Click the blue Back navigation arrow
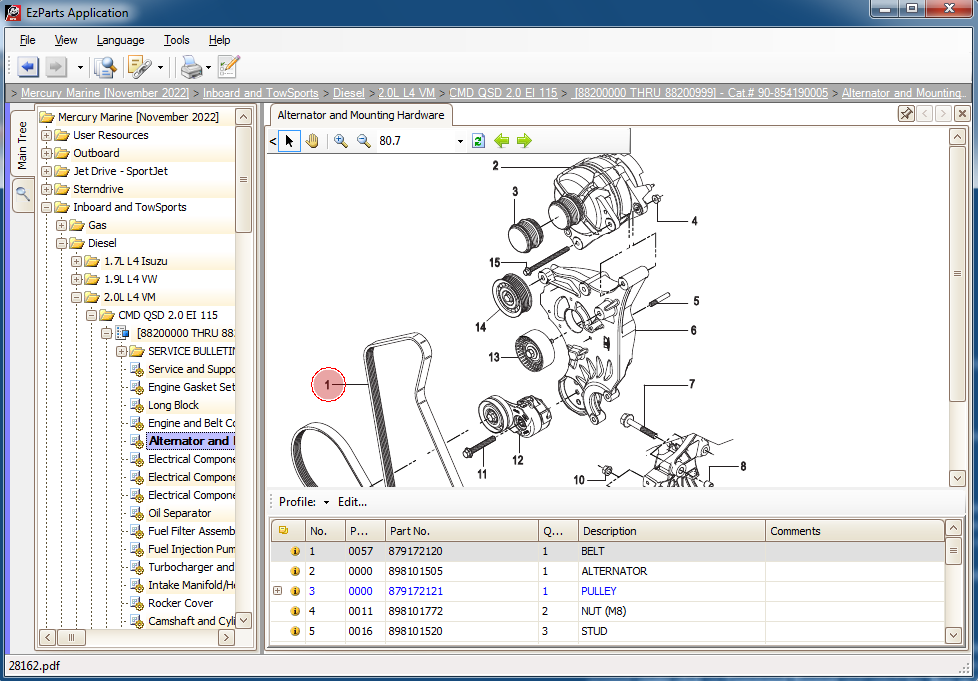 (28, 67)
